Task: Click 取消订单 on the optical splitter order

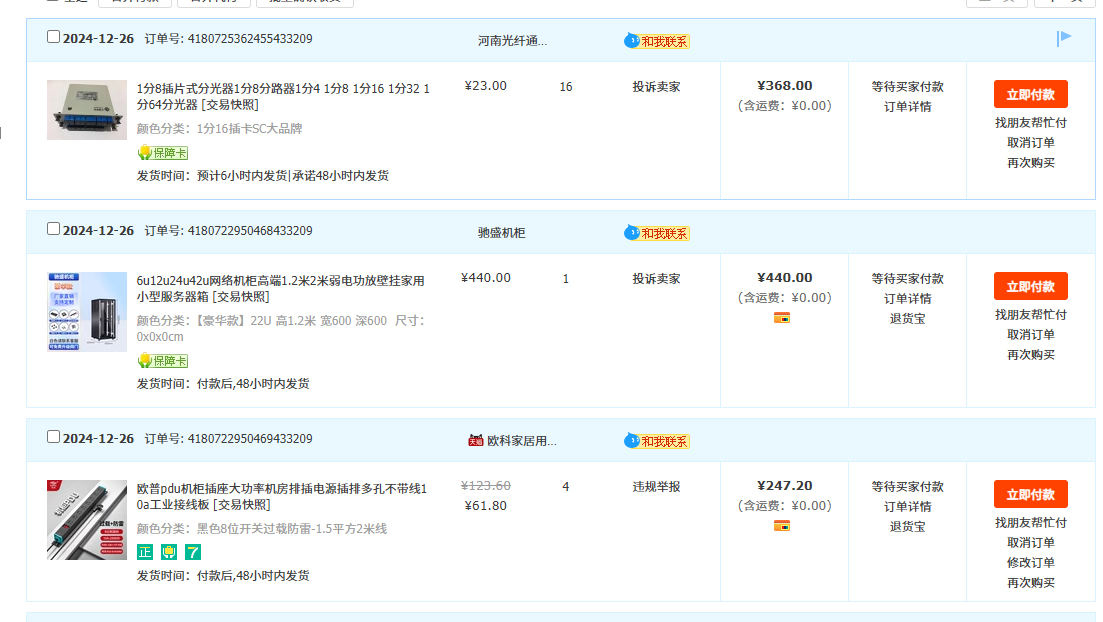Action: pyautogui.click(x=1030, y=143)
